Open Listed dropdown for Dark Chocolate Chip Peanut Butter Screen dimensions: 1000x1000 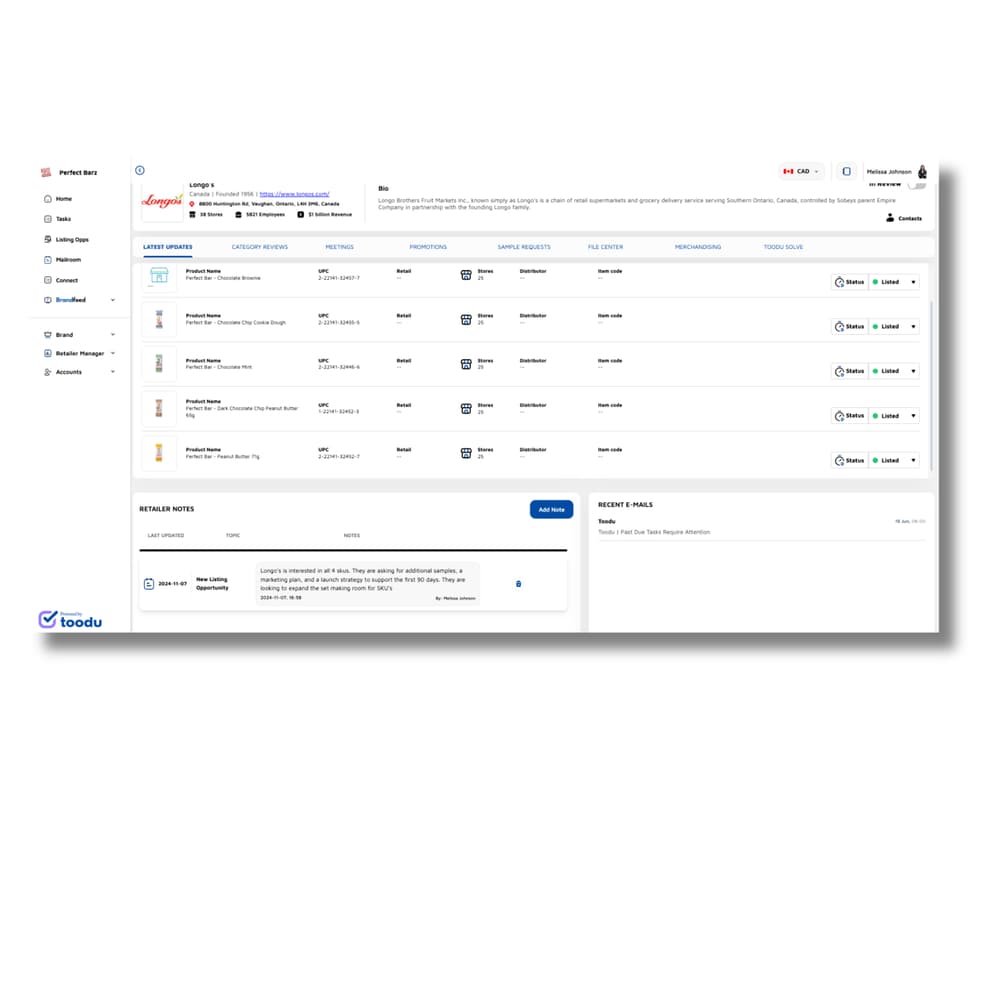click(894, 416)
